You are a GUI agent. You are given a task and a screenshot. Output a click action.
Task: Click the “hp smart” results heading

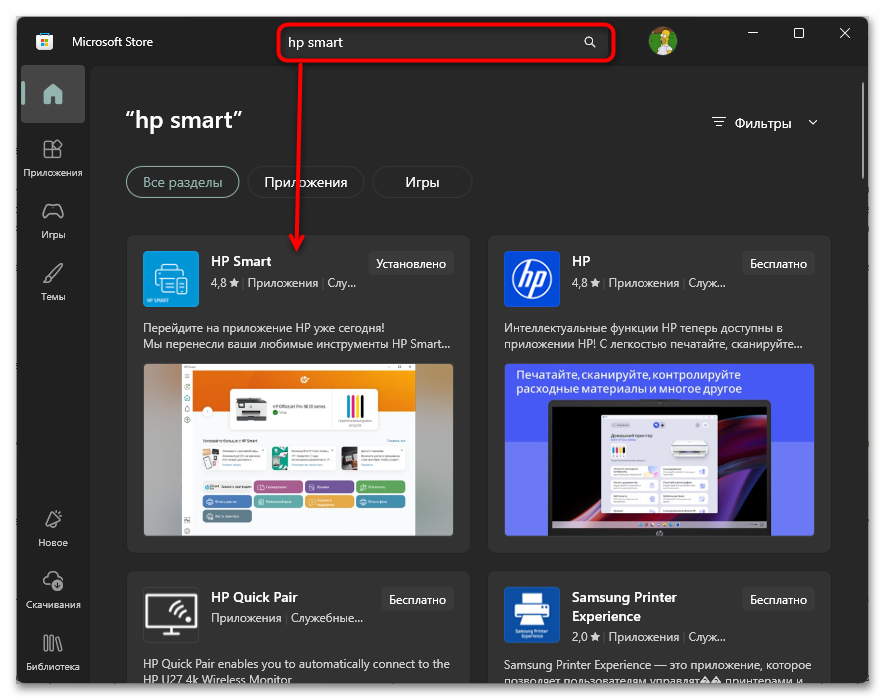(x=184, y=120)
